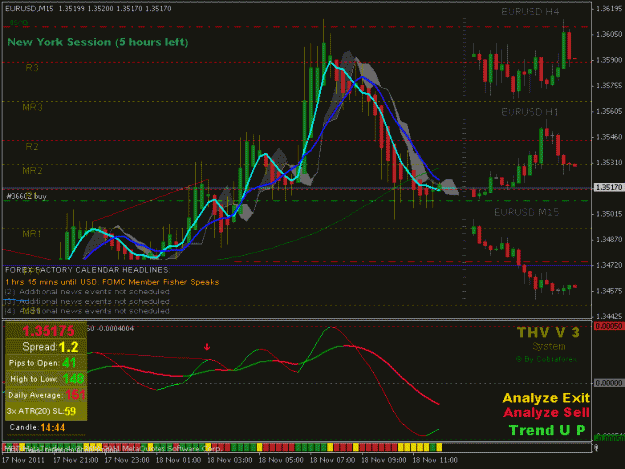The height and width of the screenshot is (469, 625).
Task: Click the 1.35310 price axis value
Action: coord(609,163)
